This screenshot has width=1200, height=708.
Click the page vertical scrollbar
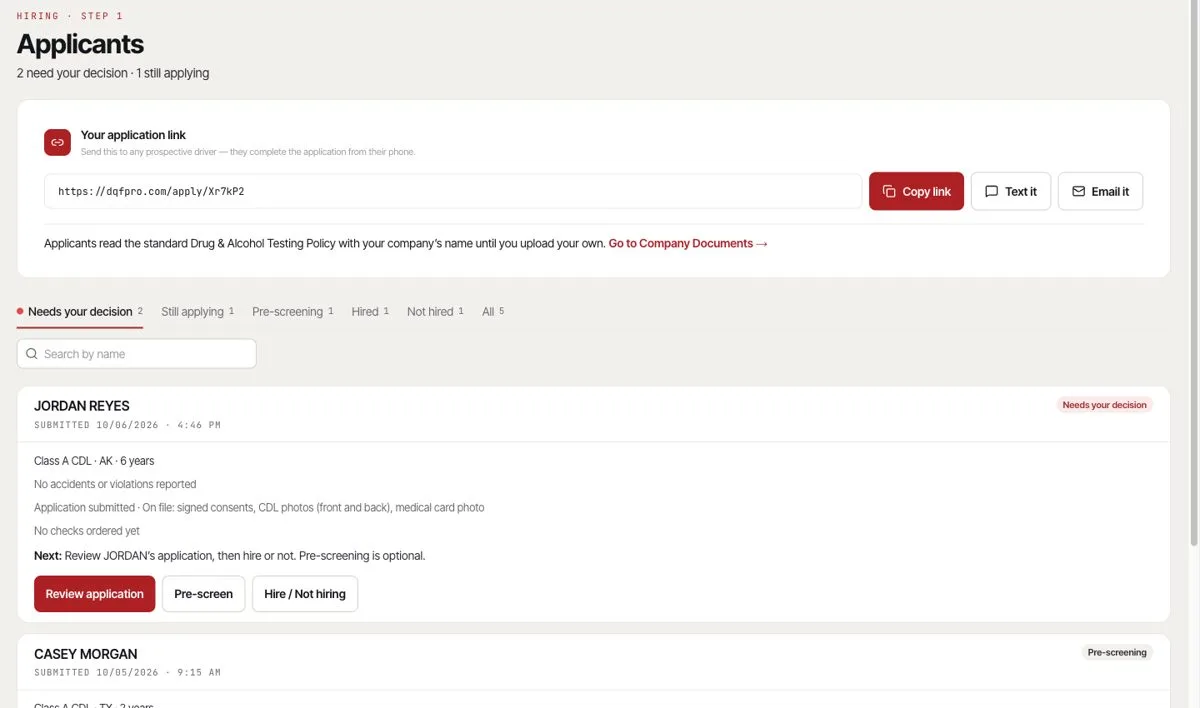click(x=1193, y=275)
